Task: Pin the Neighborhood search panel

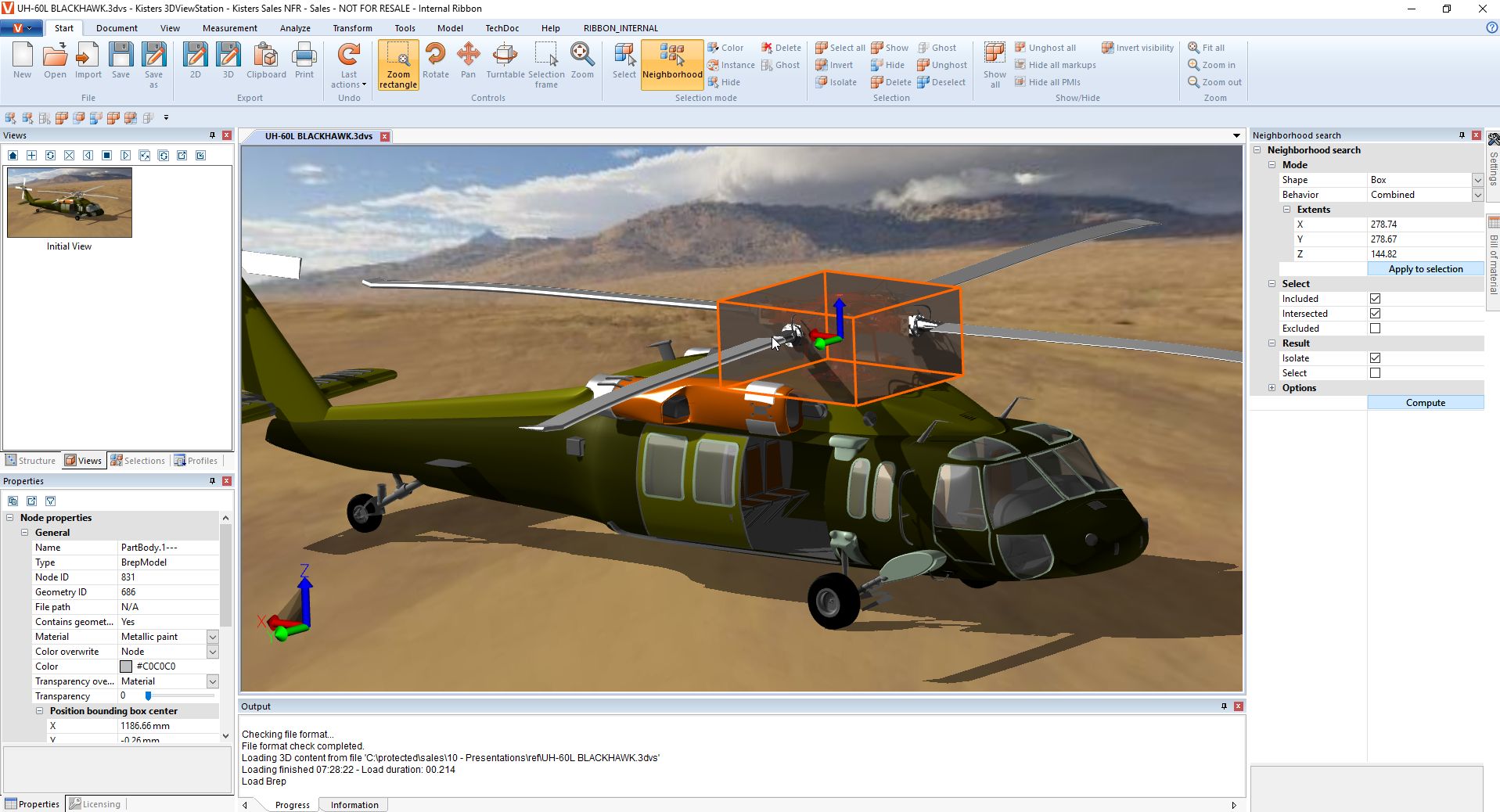Action: (1462, 135)
